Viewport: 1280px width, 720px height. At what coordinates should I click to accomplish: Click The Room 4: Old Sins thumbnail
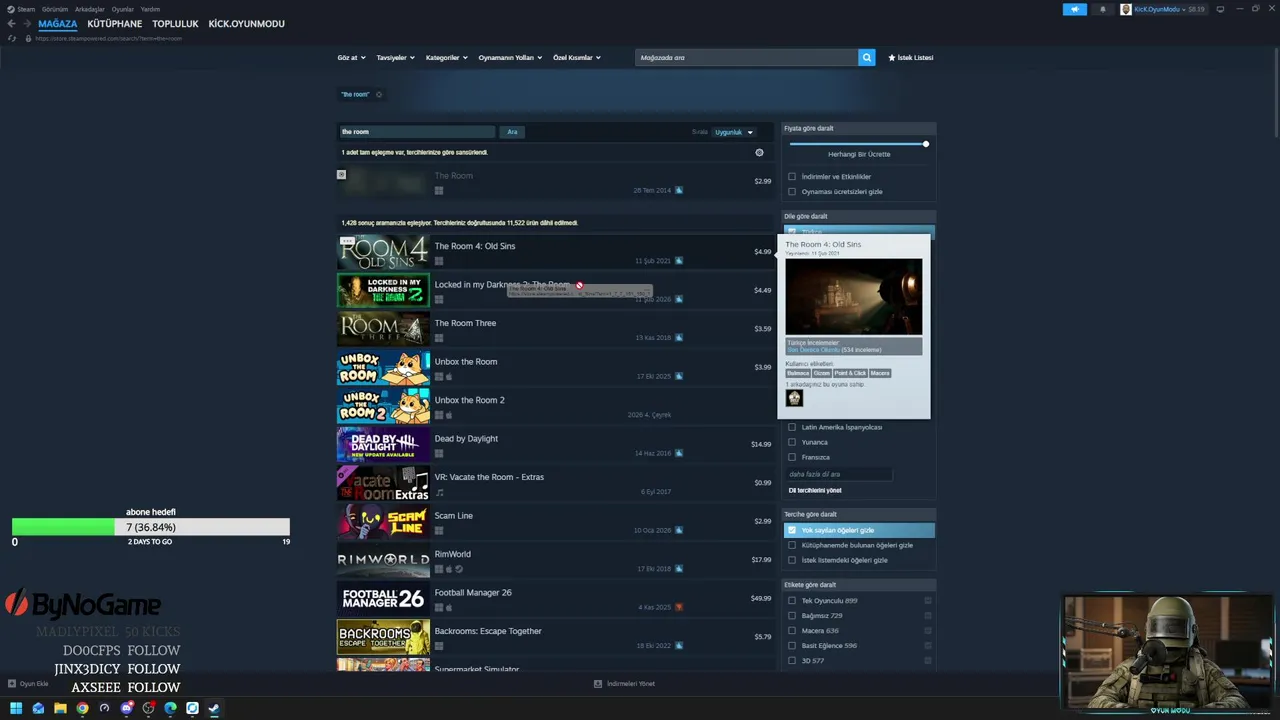click(x=383, y=252)
